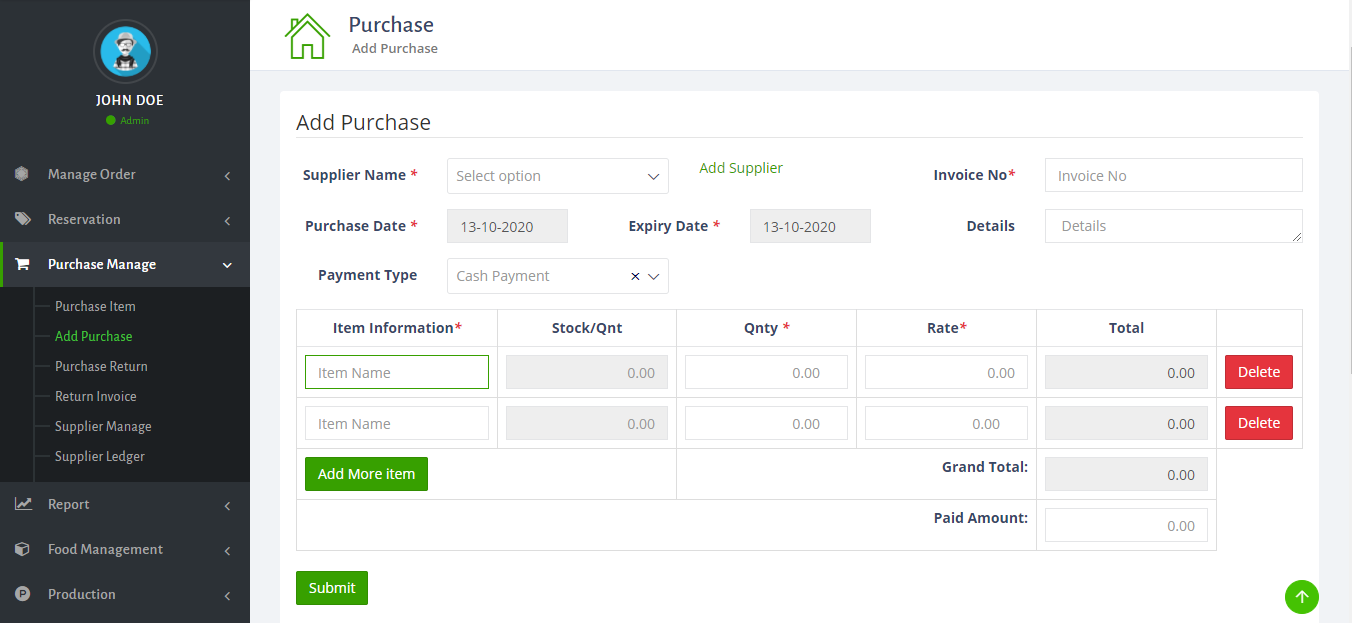Screen dimensions: 1352x623
Task: Submit the purchase form
Action: point(332,588)
